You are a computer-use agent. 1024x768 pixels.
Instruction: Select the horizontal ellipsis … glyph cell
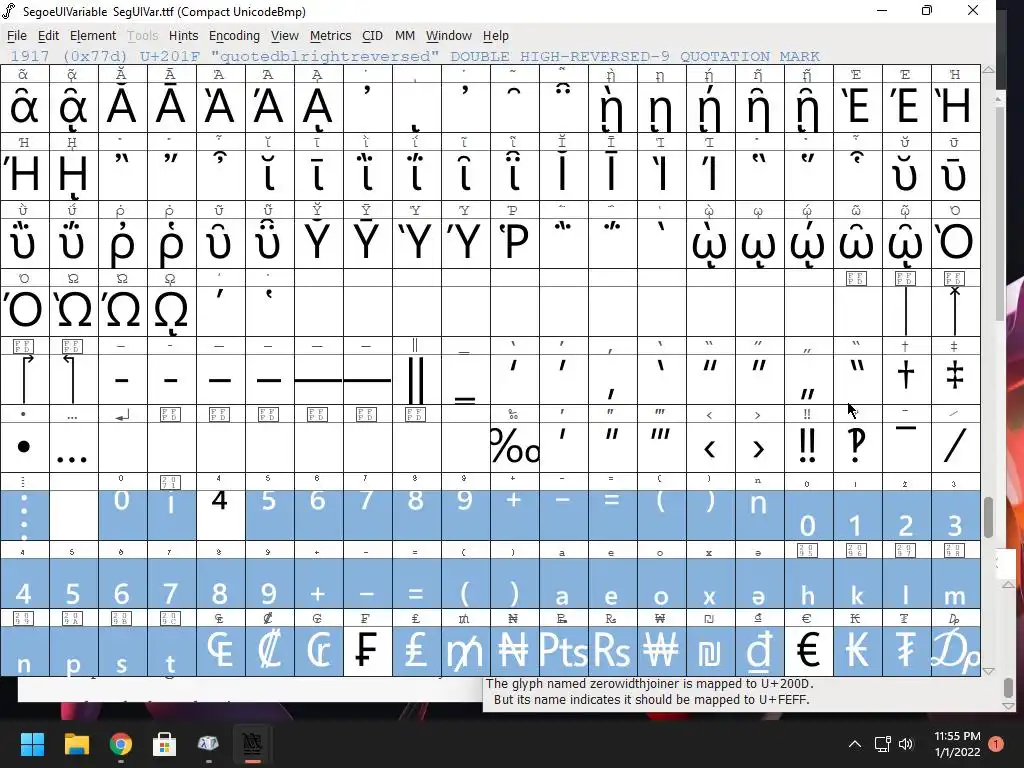point(73,447)
